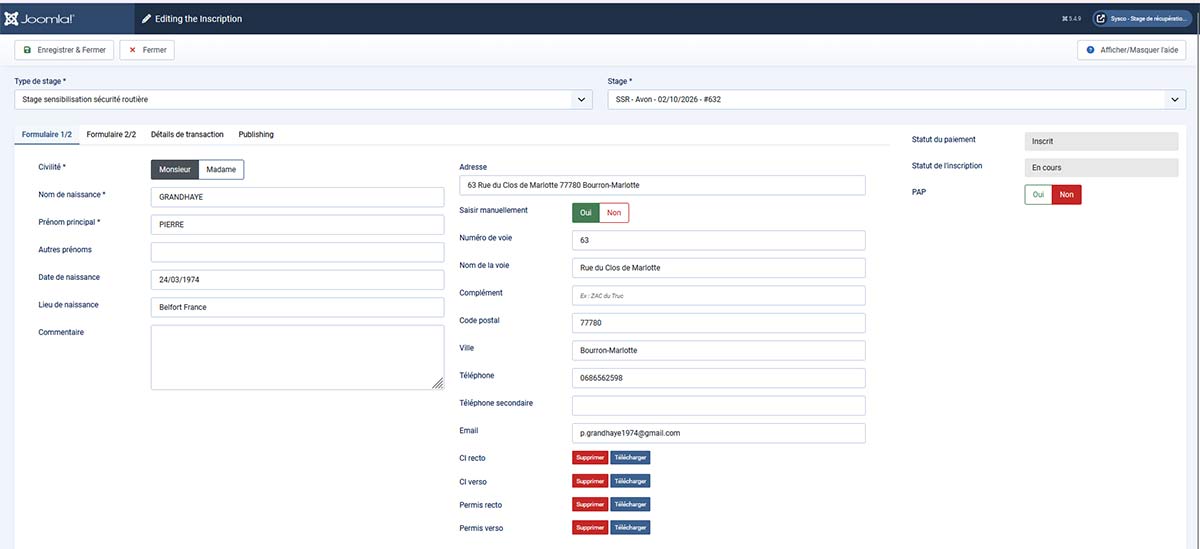This screenshot has width=1200, height=549.
Task: Select Madame civility option
Action: [221, 170]
